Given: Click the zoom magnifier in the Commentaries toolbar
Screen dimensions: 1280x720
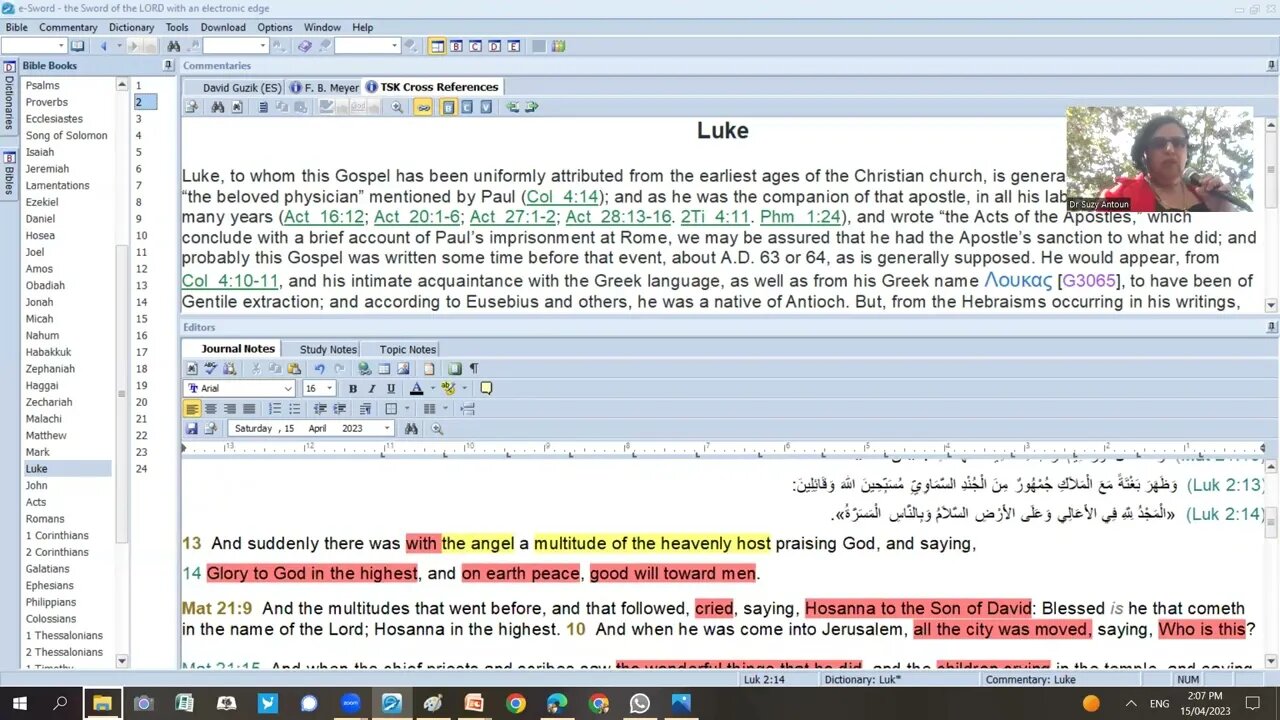Looking at the screenshot, I should pyautogui.click(x=397, y=107).
